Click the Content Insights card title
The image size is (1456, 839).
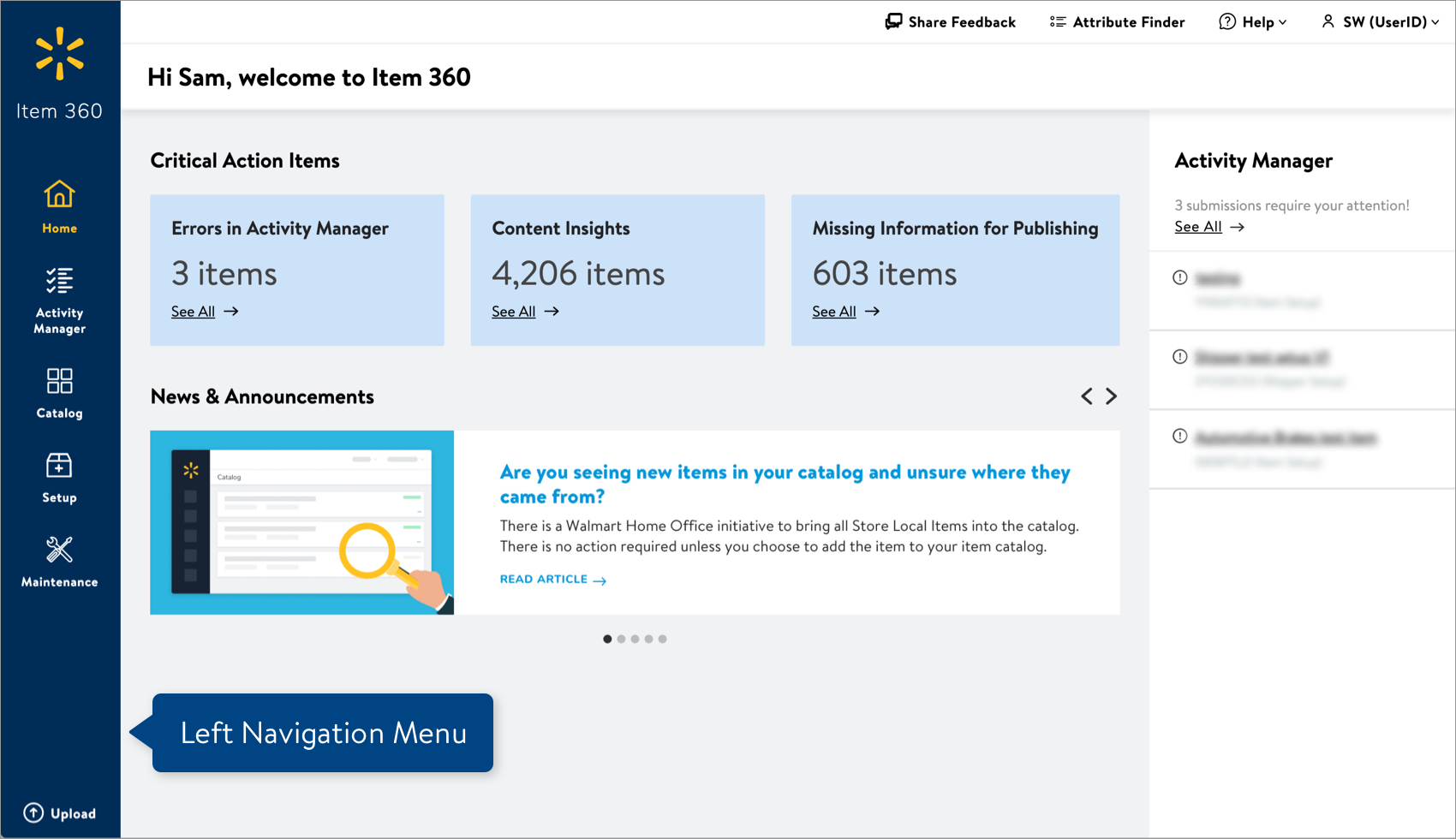click(561, 229)
